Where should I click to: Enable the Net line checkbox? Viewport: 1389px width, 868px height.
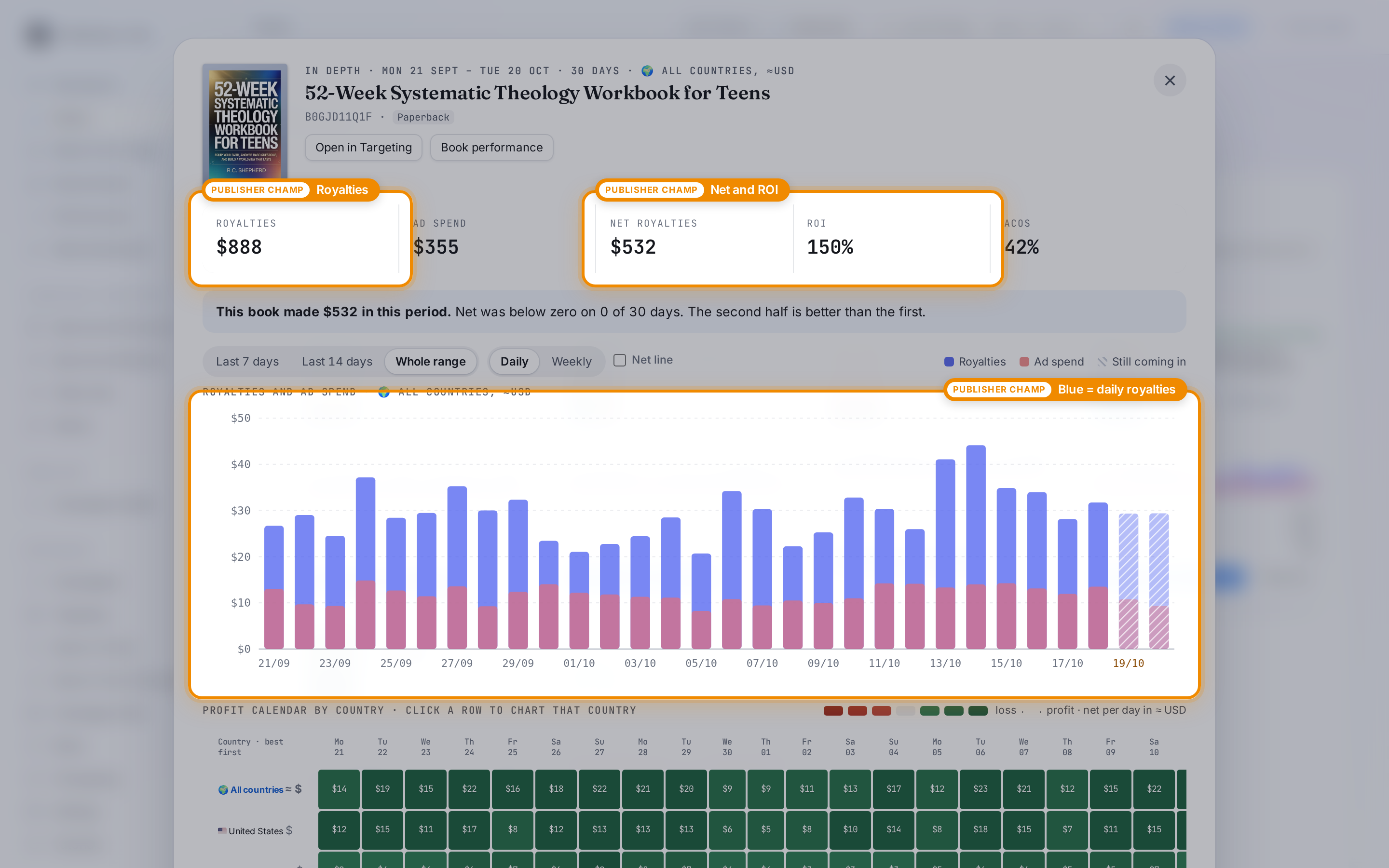619,360
